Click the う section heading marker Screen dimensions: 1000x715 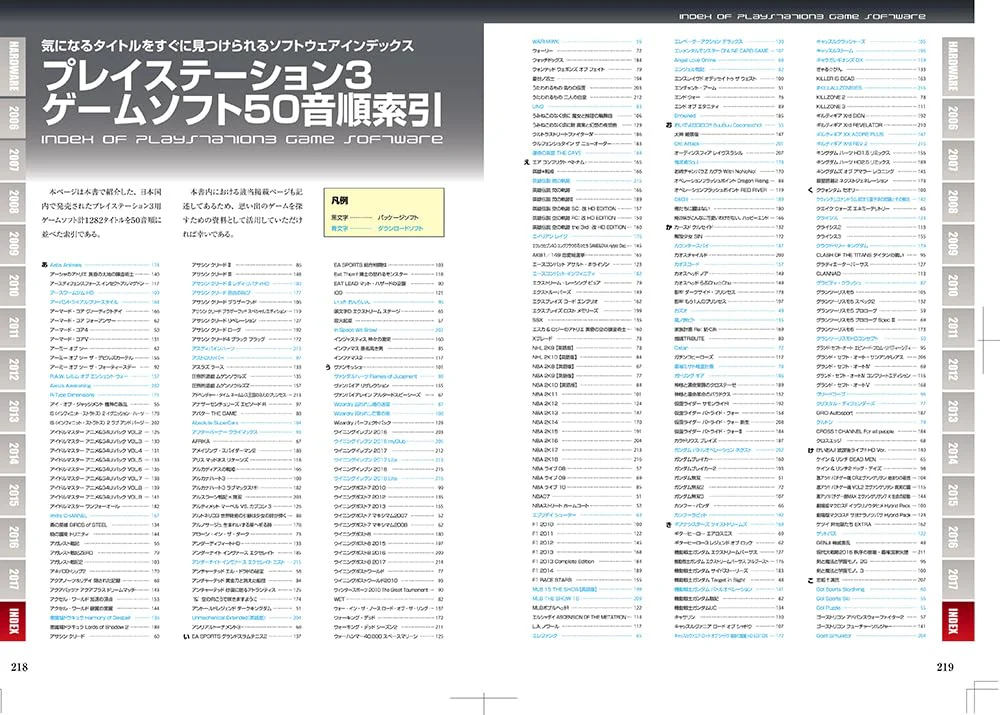(328, 367)
